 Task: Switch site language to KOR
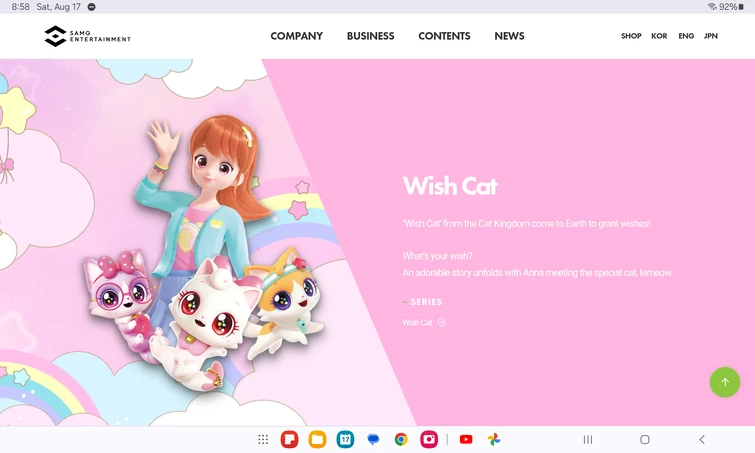click(x=659, y=36)
